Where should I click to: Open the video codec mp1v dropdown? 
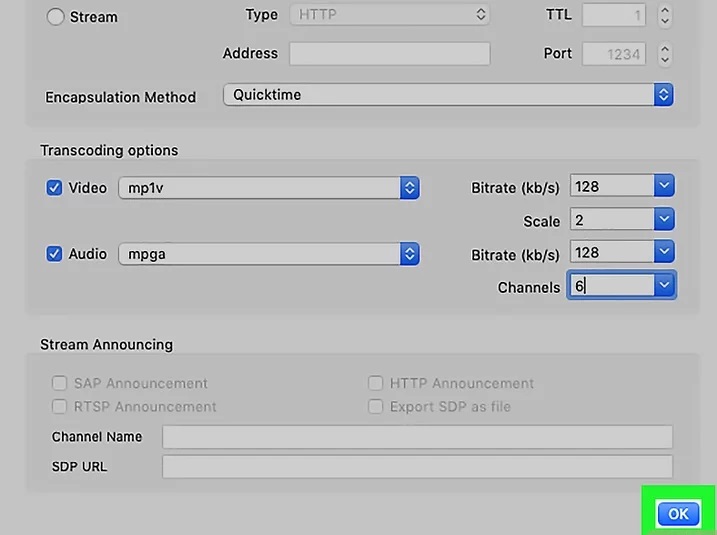click(x=268, y=188)
